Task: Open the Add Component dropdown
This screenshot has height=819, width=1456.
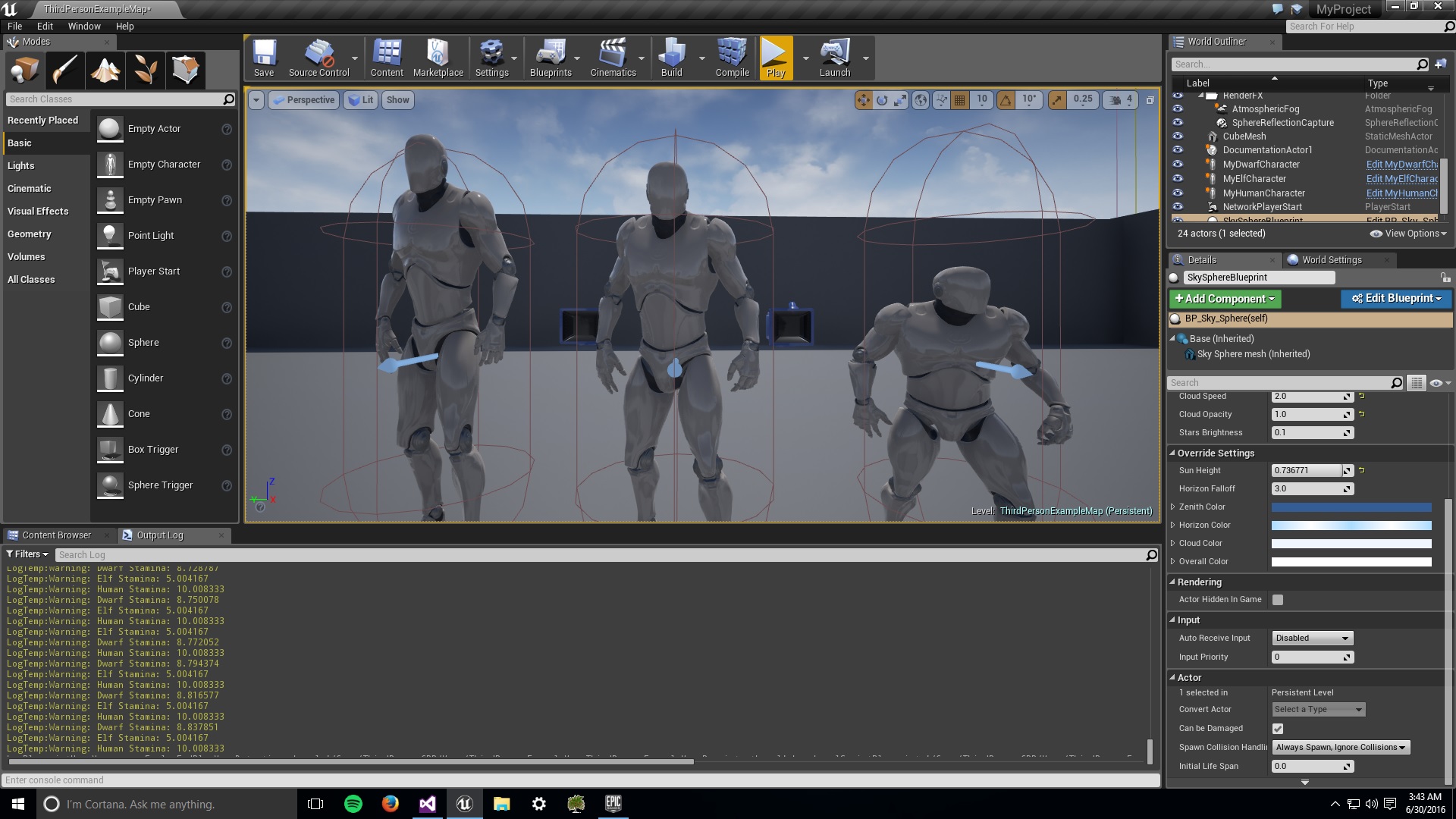Action: point(1225,299)
